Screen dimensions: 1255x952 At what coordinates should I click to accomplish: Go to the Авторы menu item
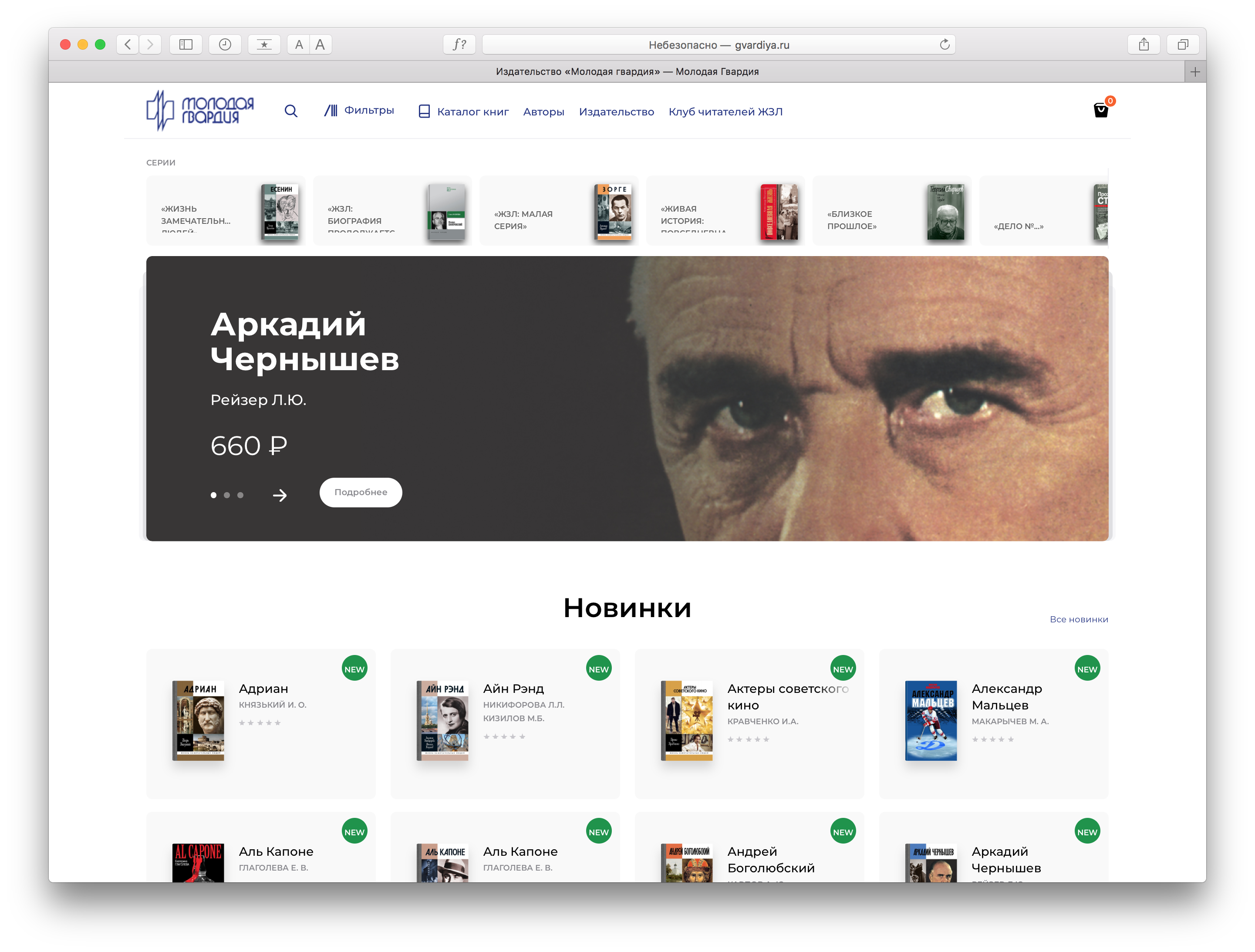tap(543, 112)
